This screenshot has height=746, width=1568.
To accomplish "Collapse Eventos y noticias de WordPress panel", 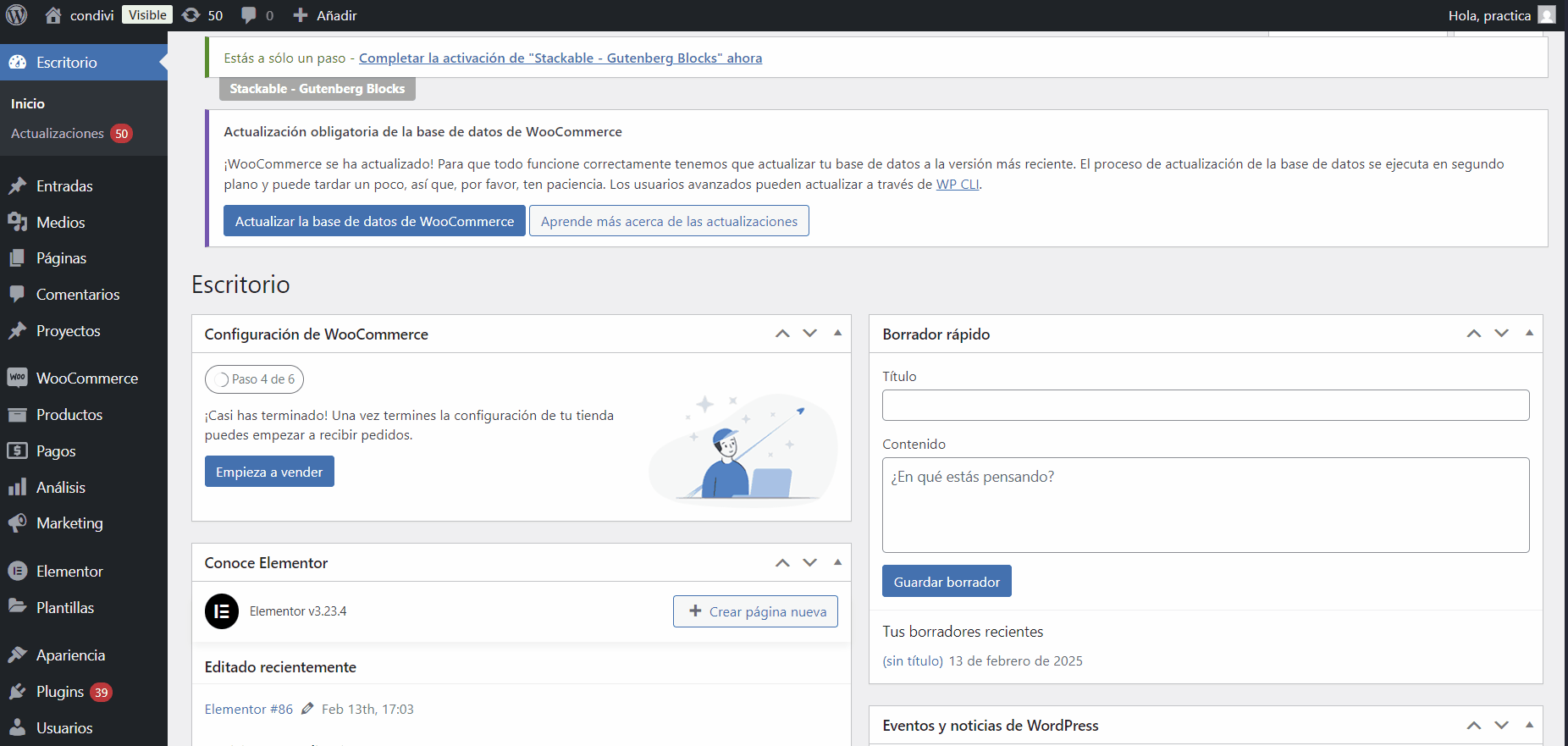I will (1529, 725).
